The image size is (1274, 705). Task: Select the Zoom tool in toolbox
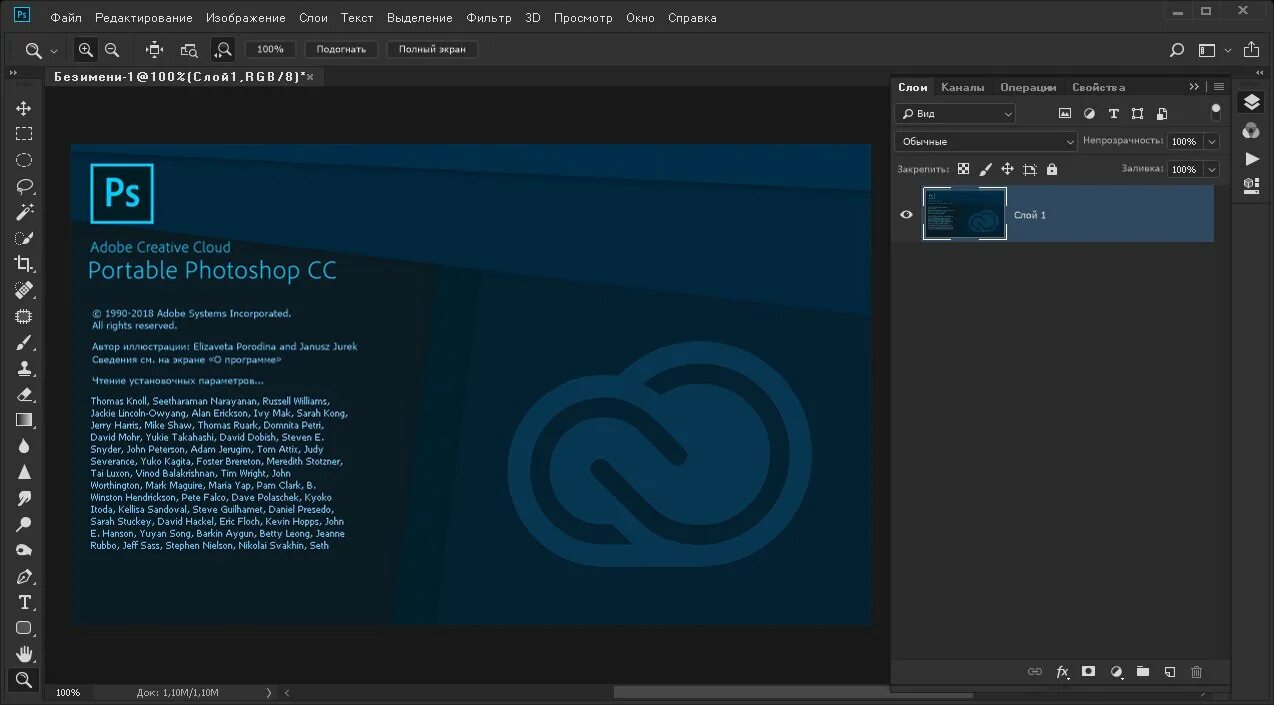[x=24, y=680]
